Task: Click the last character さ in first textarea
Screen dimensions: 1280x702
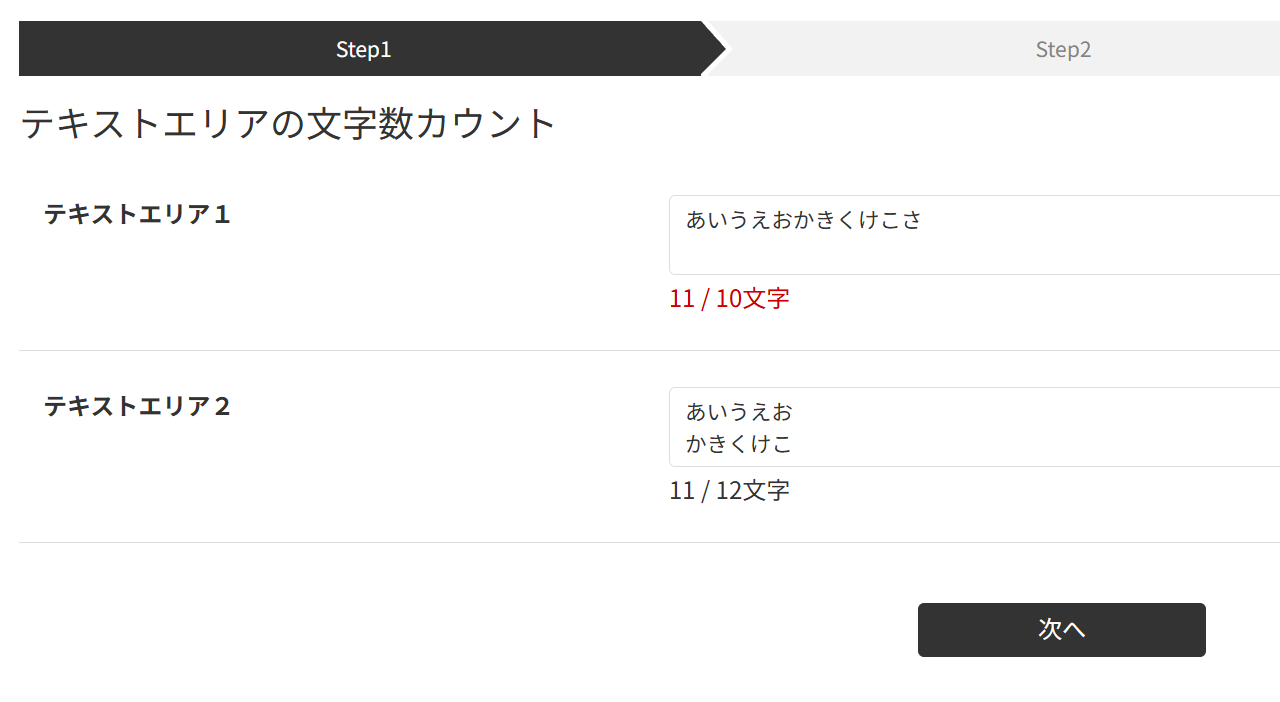Action: coord(911,220)
